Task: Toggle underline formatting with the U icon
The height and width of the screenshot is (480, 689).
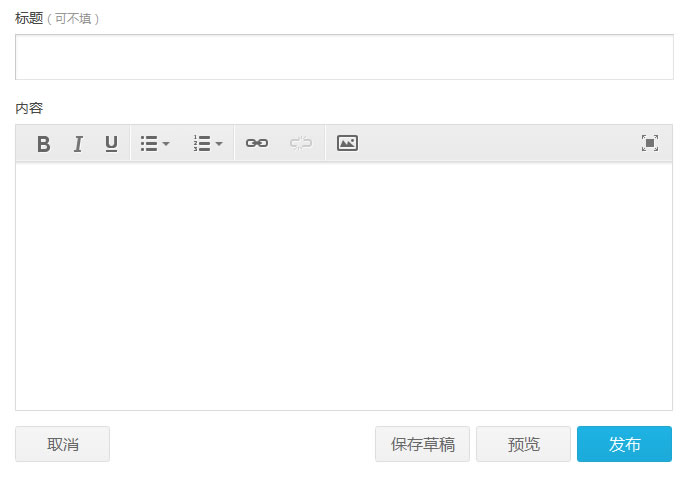Action: coord(112,144)
